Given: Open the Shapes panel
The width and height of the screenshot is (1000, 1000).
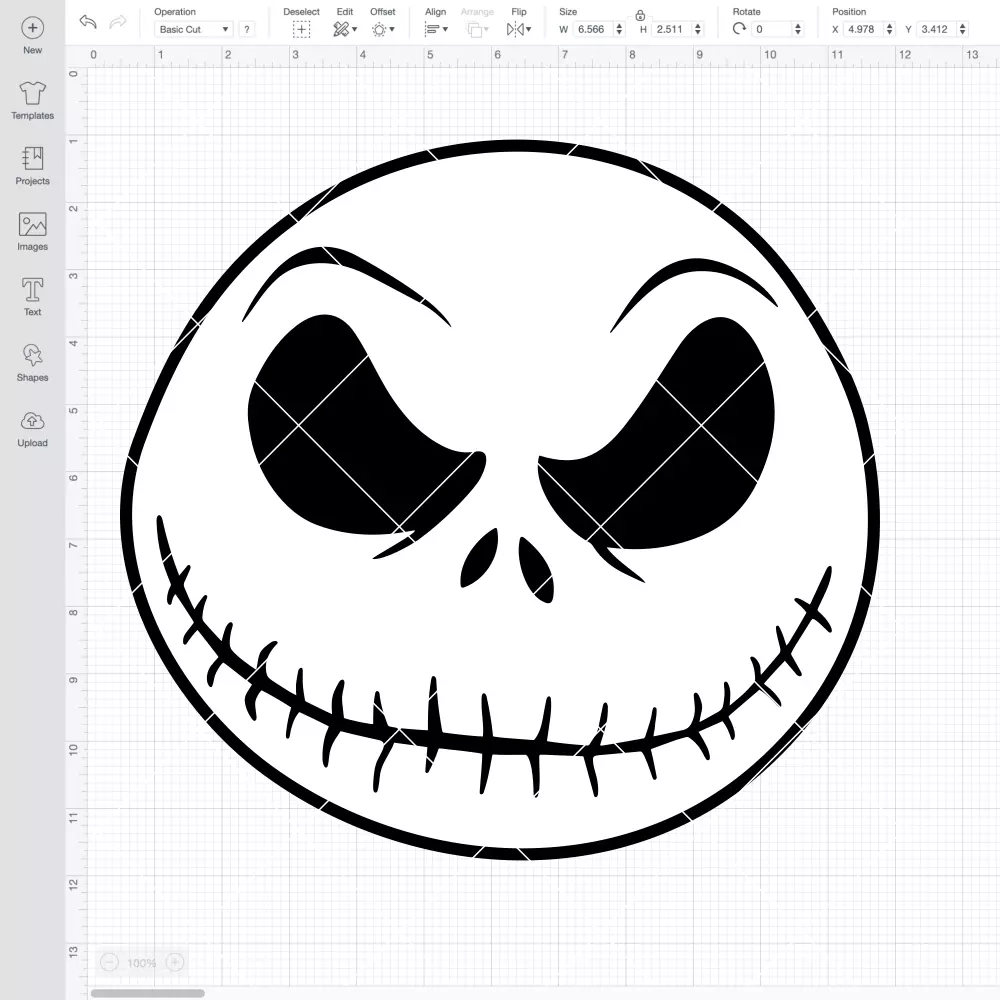Looking at the screenshot, I should 33,362.
